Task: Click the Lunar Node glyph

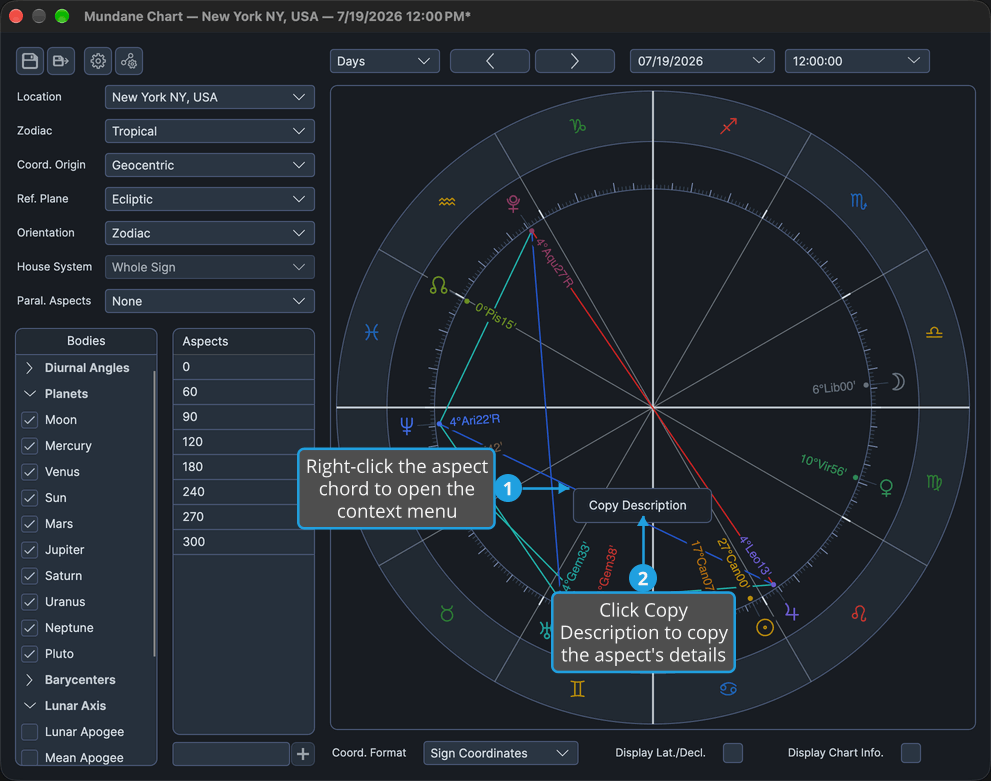Action: pyautogui.click(x=438, y=286)
